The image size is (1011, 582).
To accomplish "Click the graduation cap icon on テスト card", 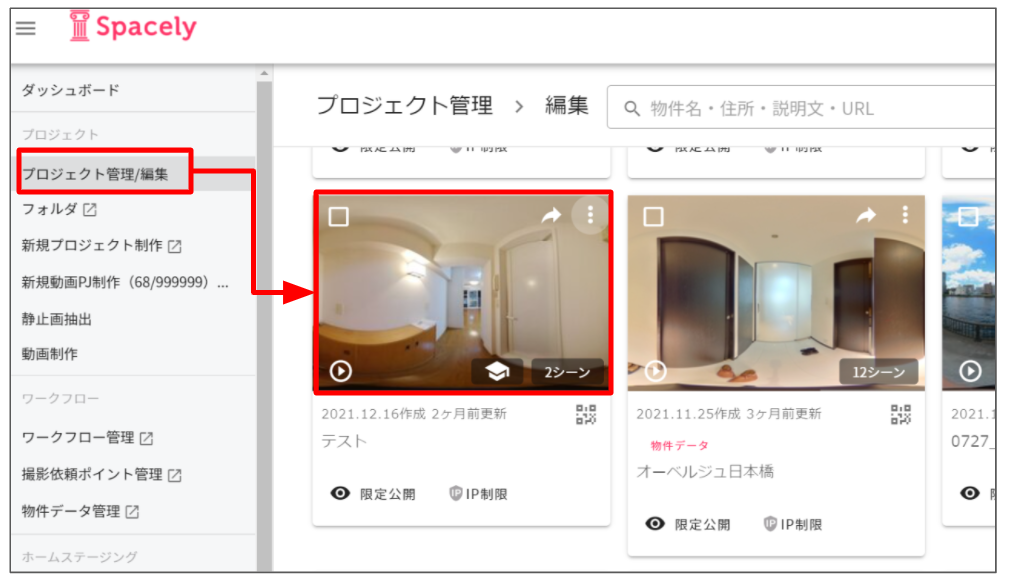I will pos(497,371).
